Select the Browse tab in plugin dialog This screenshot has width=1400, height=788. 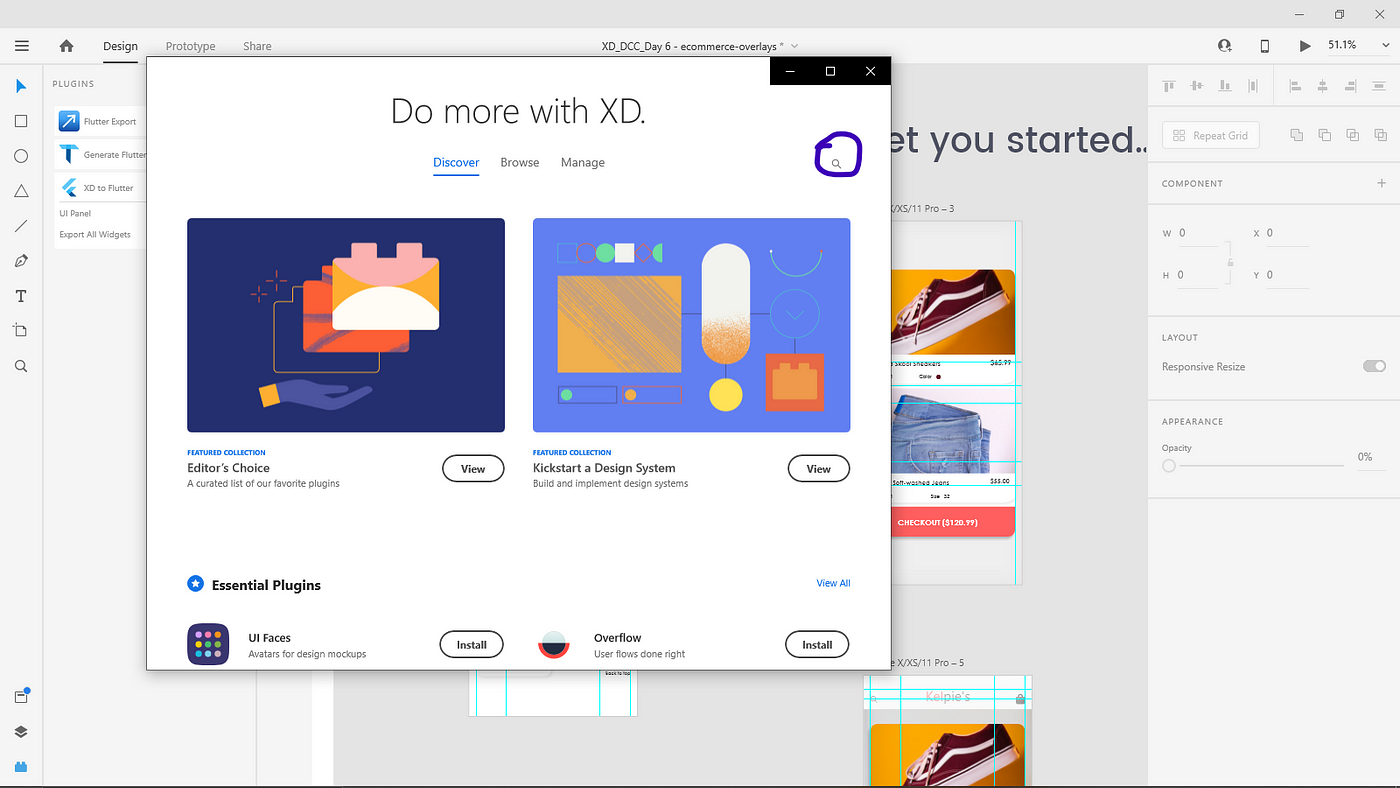tap(520, 163)
